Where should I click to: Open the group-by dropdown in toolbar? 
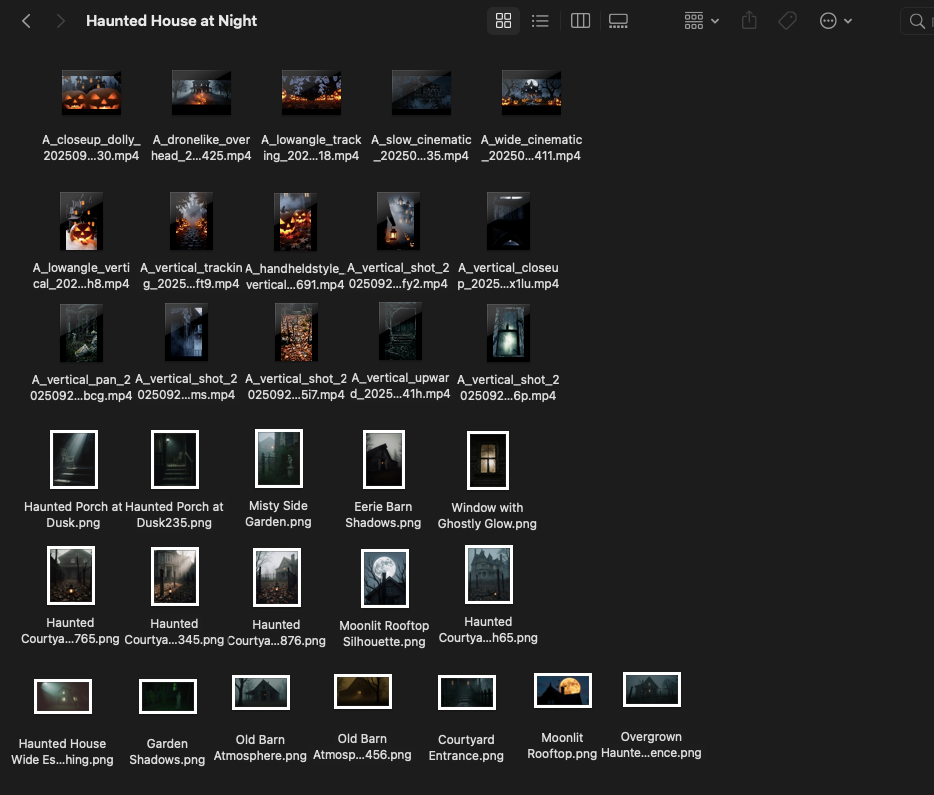(x=701, y=21)
